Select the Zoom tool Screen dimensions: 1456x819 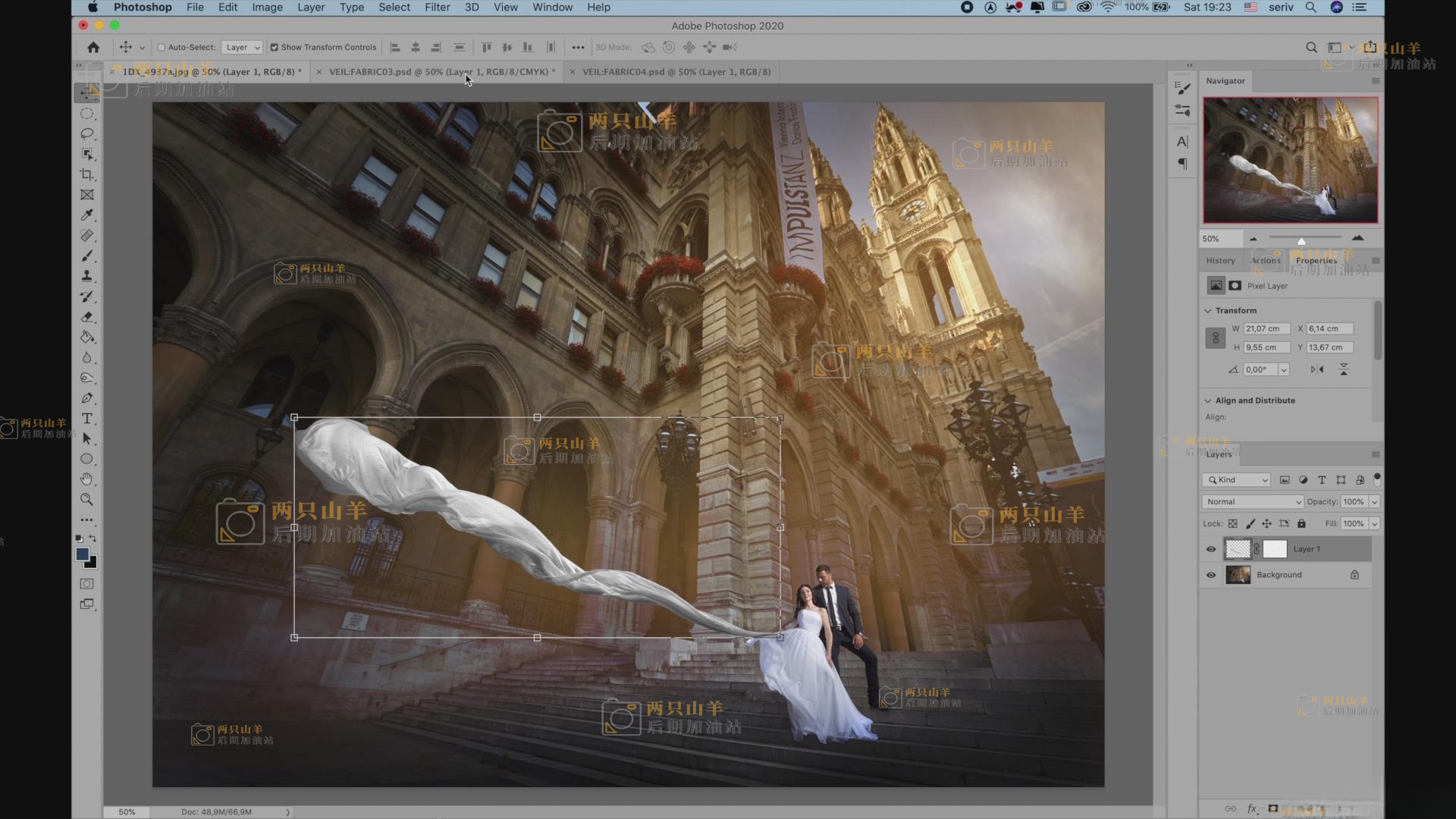87,500
